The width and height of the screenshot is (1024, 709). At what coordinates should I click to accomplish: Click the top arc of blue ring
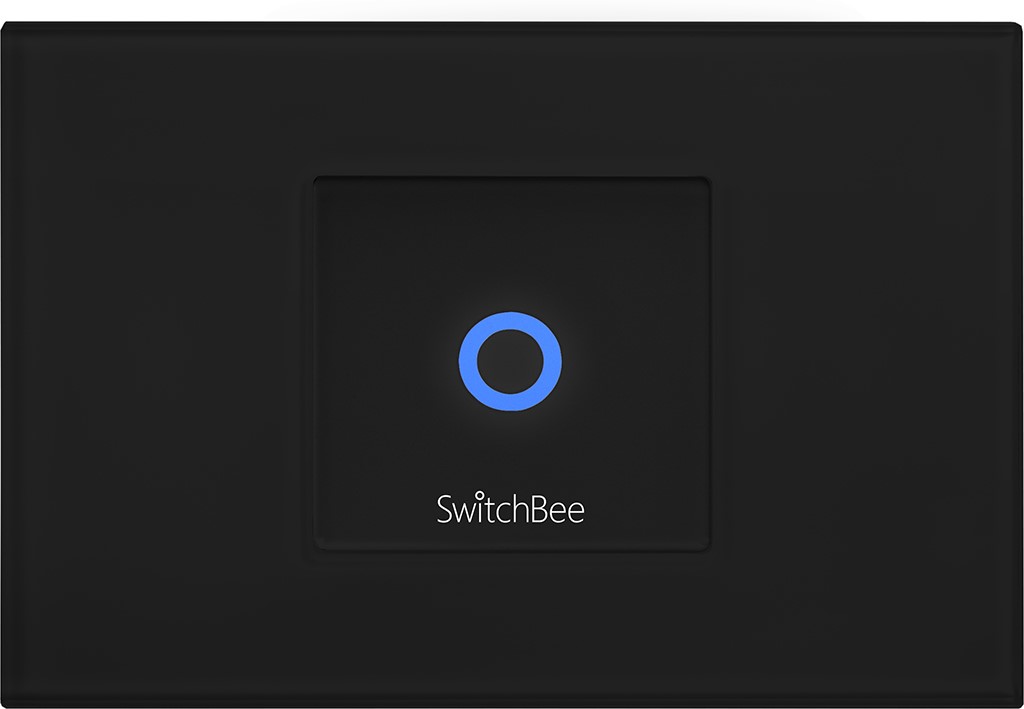pos(510,321)
